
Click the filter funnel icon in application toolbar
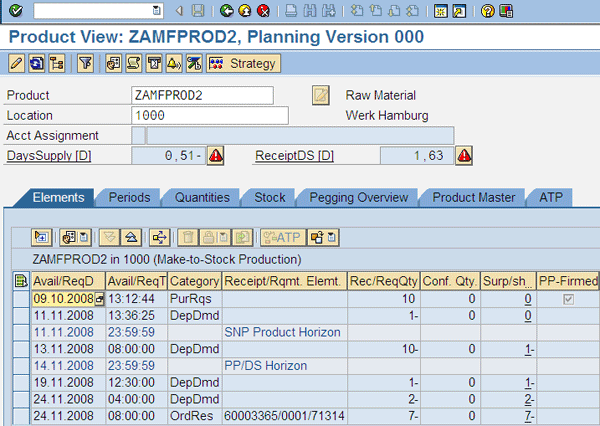pyautogui.click(x=85, y=63)
